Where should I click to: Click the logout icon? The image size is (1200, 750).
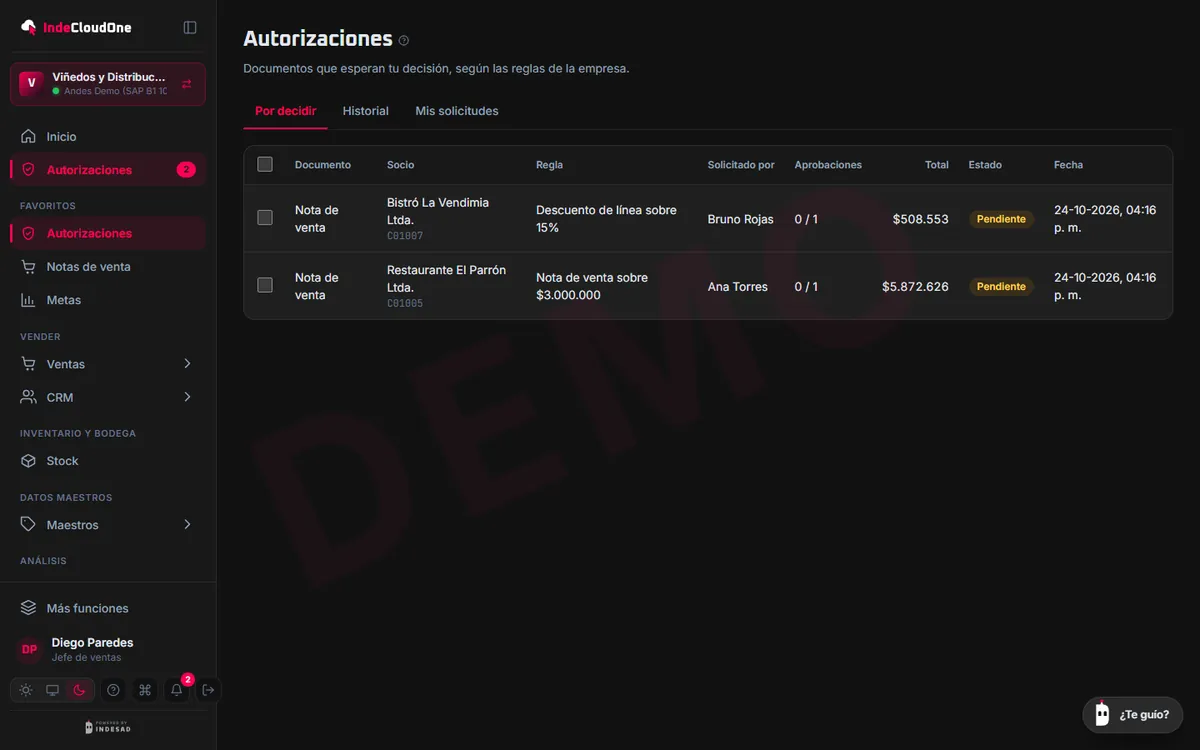tap(208, 690)
